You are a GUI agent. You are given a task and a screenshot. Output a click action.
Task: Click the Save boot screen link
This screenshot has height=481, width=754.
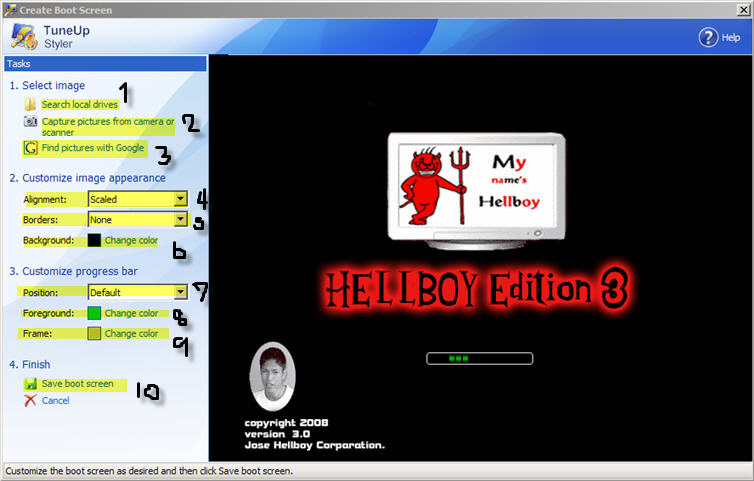[77, 384]
